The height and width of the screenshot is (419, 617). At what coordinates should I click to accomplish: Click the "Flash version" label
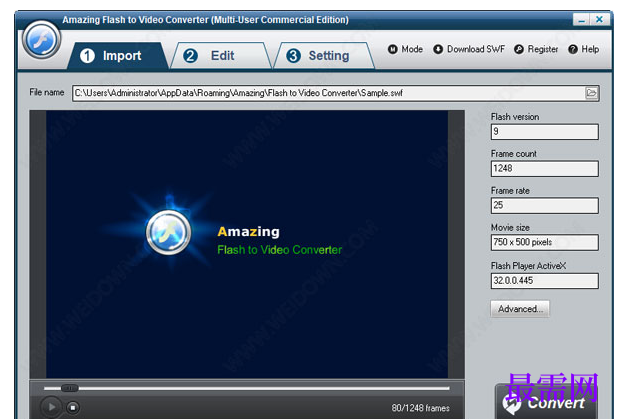(x=515, y=116)
